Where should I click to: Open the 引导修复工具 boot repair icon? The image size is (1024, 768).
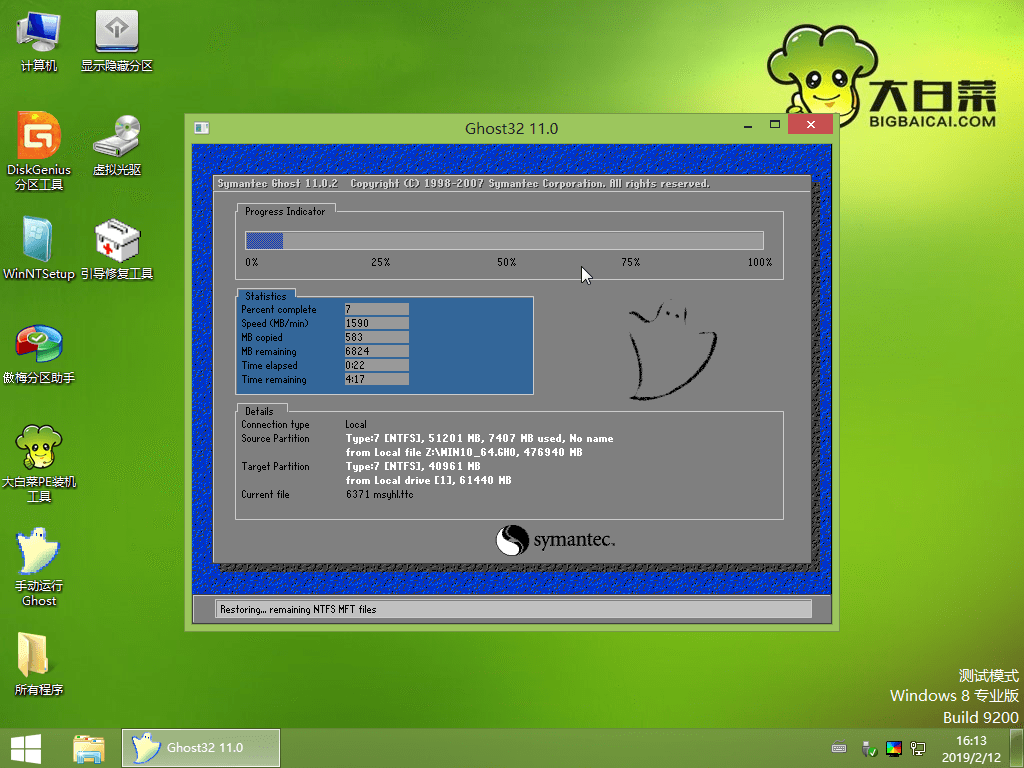click(116, 249)
